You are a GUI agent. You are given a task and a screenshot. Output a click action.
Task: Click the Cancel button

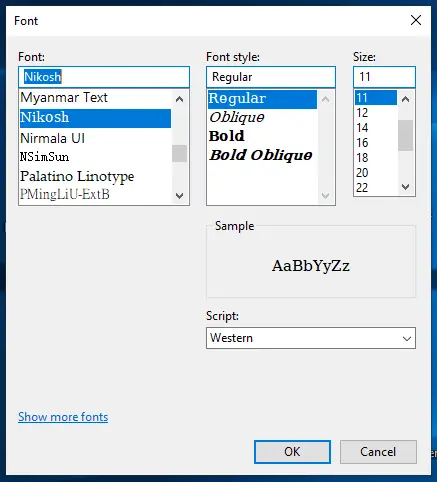(x=378, y=452)
